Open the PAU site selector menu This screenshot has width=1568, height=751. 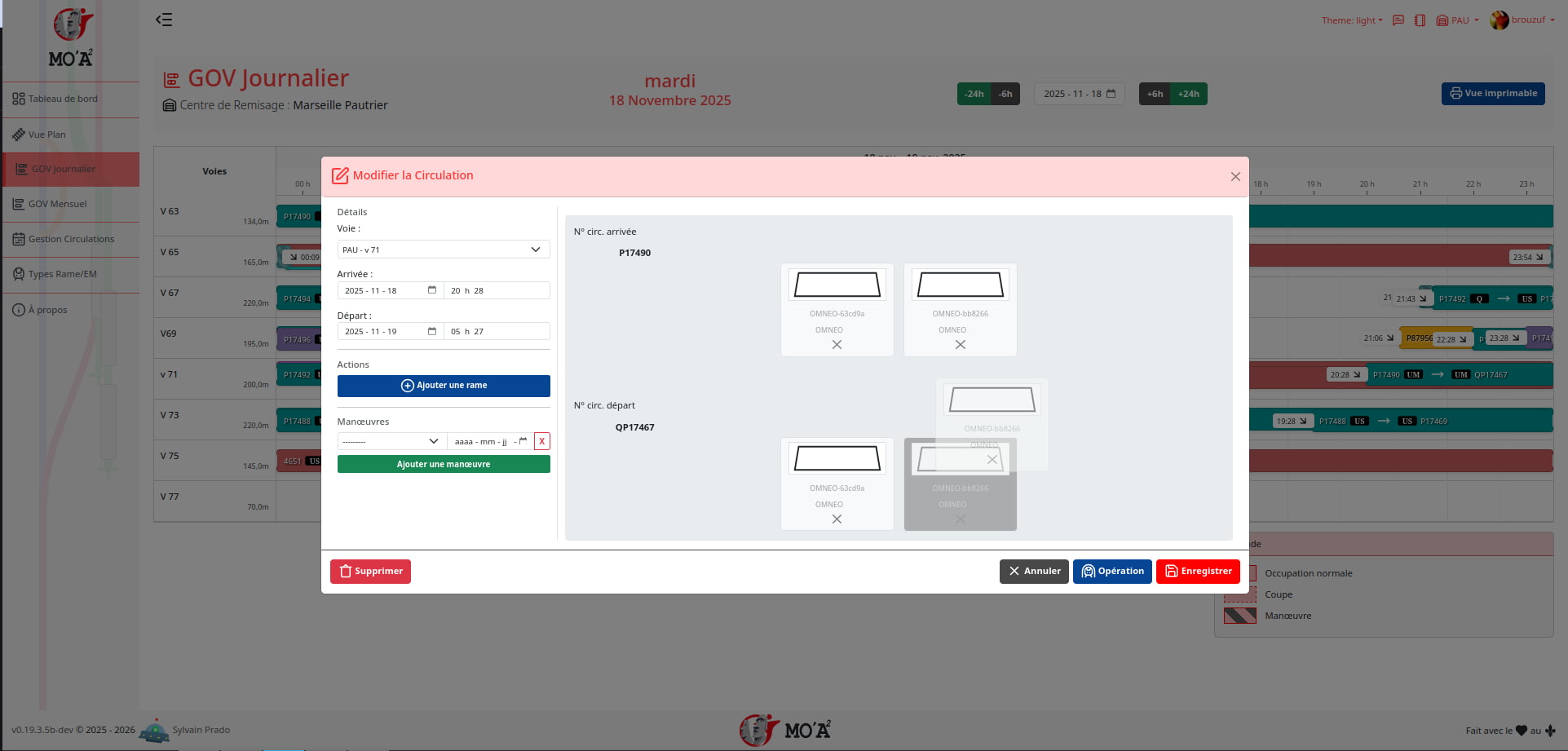click(1458, 20)
